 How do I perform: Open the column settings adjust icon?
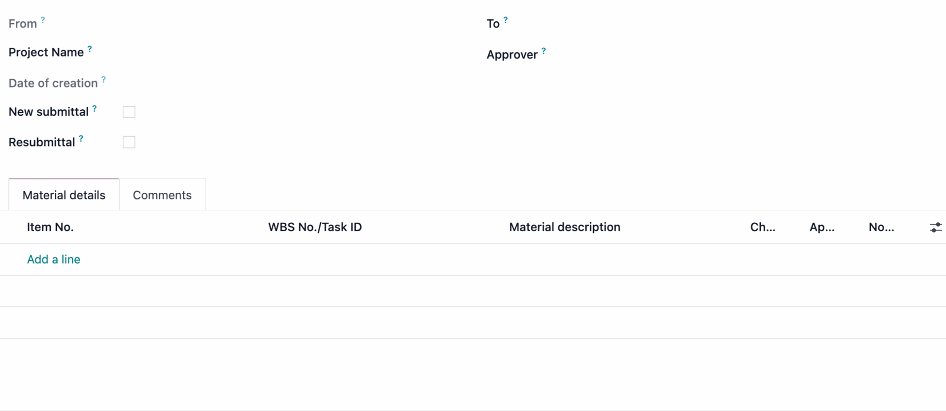(x=935, y=228)
